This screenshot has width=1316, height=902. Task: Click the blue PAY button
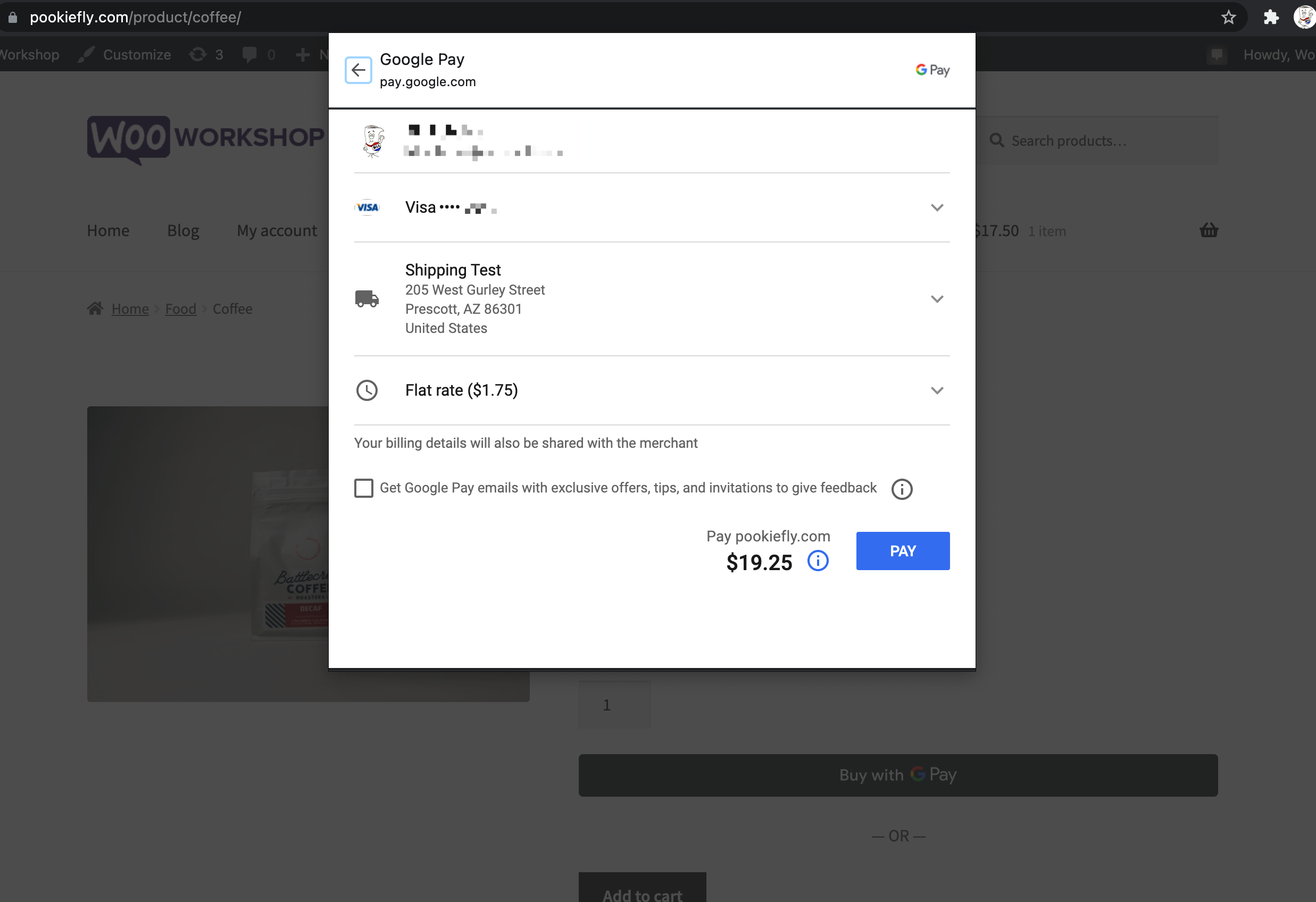click(903, 551)
